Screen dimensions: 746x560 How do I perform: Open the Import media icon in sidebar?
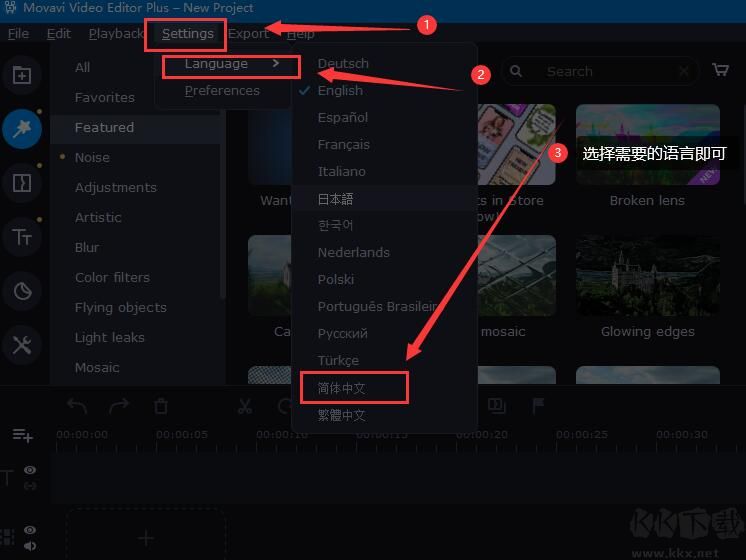(x=22, y=75)
